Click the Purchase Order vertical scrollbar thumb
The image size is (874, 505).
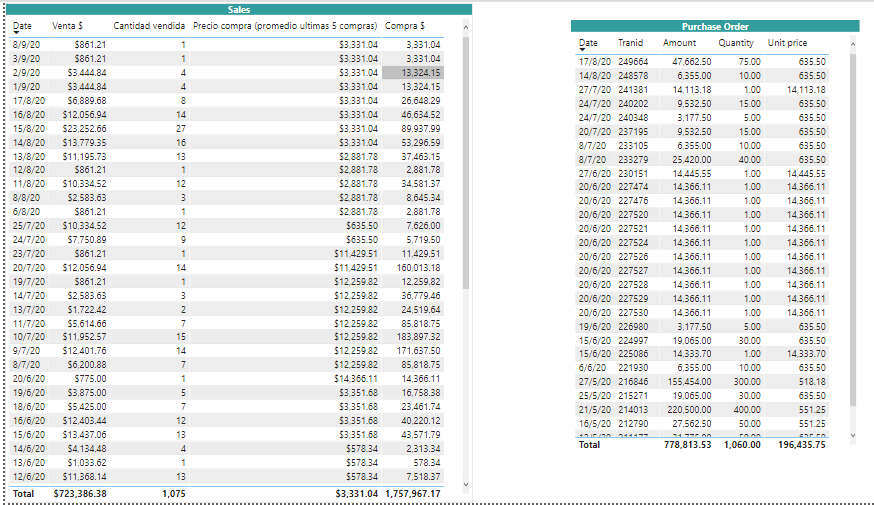coord(852,230)
